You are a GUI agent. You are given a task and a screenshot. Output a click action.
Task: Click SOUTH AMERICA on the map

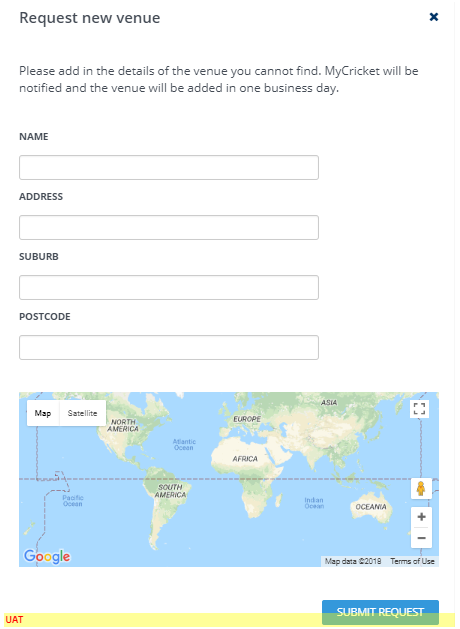(170, 491)
